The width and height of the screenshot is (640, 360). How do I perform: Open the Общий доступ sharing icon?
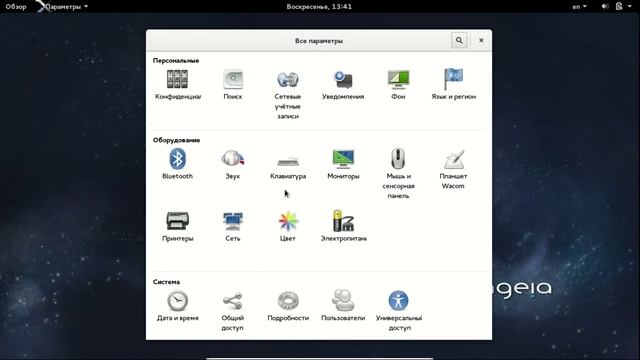[x=233, y=301]
